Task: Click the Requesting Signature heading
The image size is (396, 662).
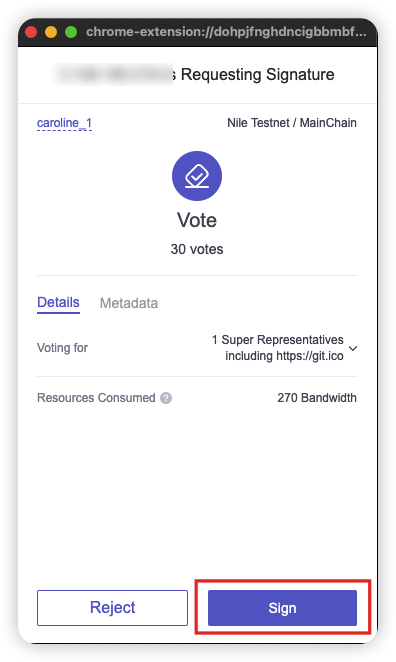Action: pyautogui.click(x=258, y=75)
